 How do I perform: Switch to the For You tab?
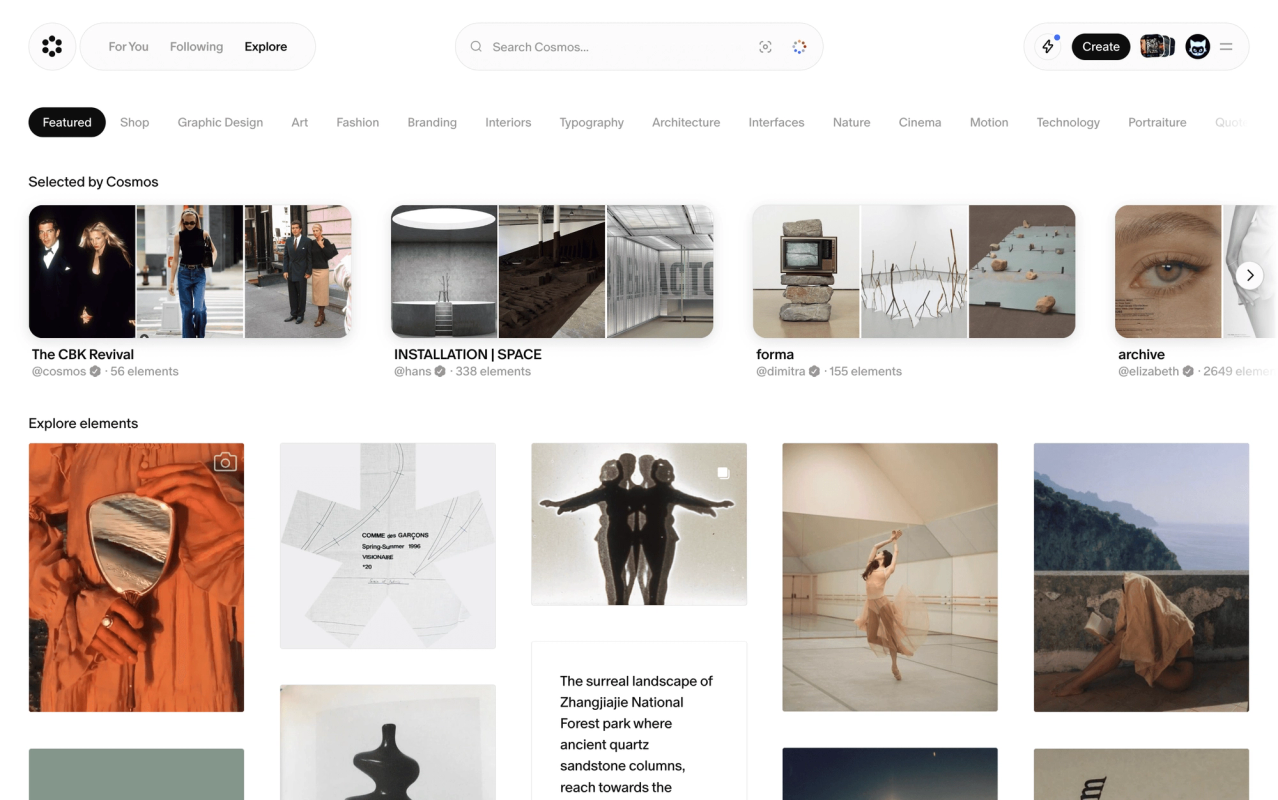(128, 47)
